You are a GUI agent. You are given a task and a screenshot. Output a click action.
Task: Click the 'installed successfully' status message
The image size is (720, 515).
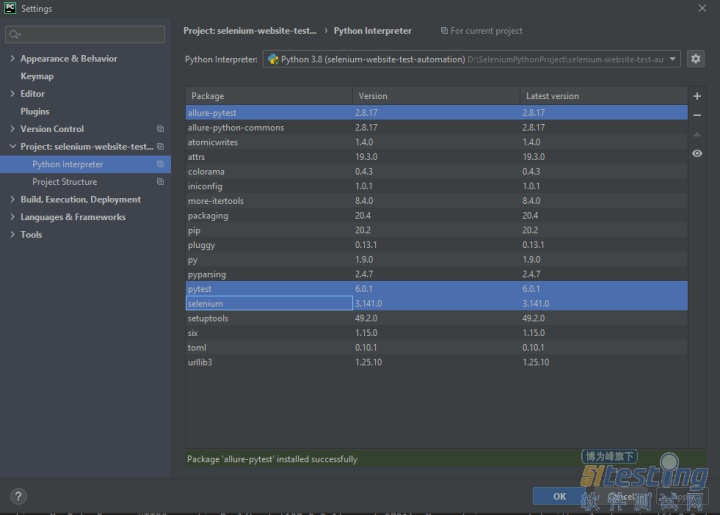pos(272,459)
